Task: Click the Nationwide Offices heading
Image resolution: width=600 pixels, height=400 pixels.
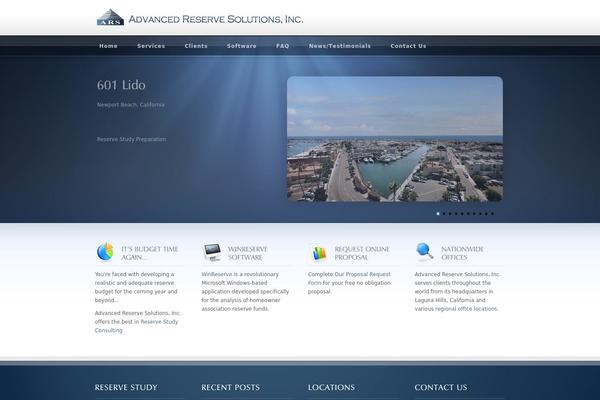Action: coord(462,253)
